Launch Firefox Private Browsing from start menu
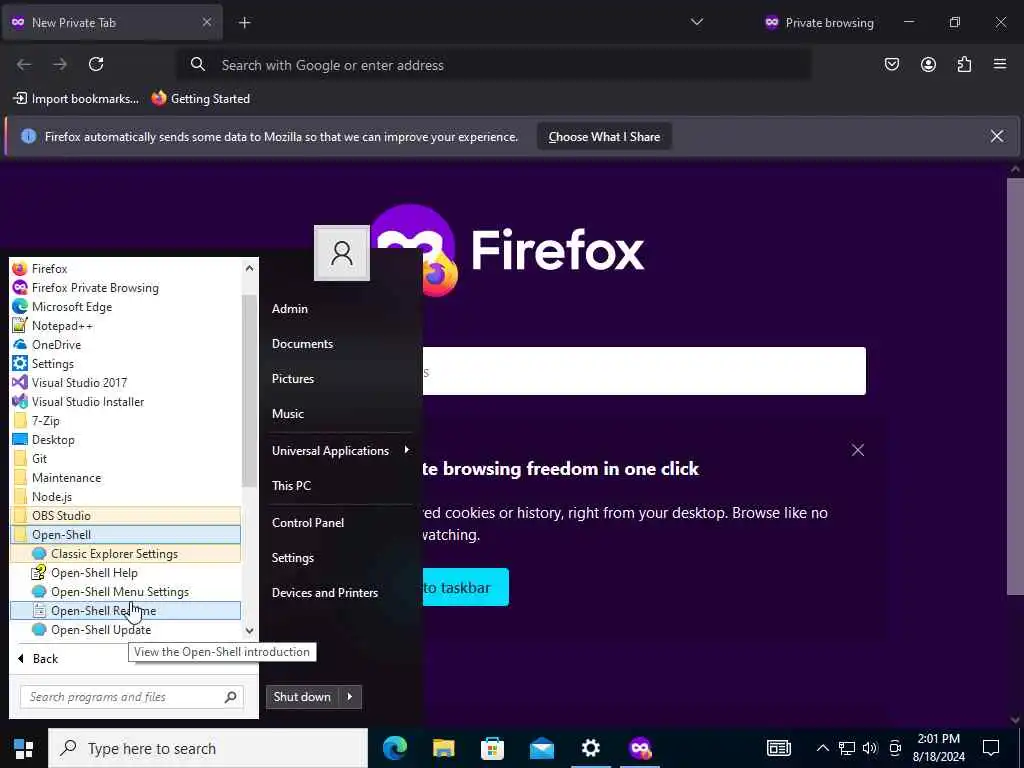 [x=125, y=287]
